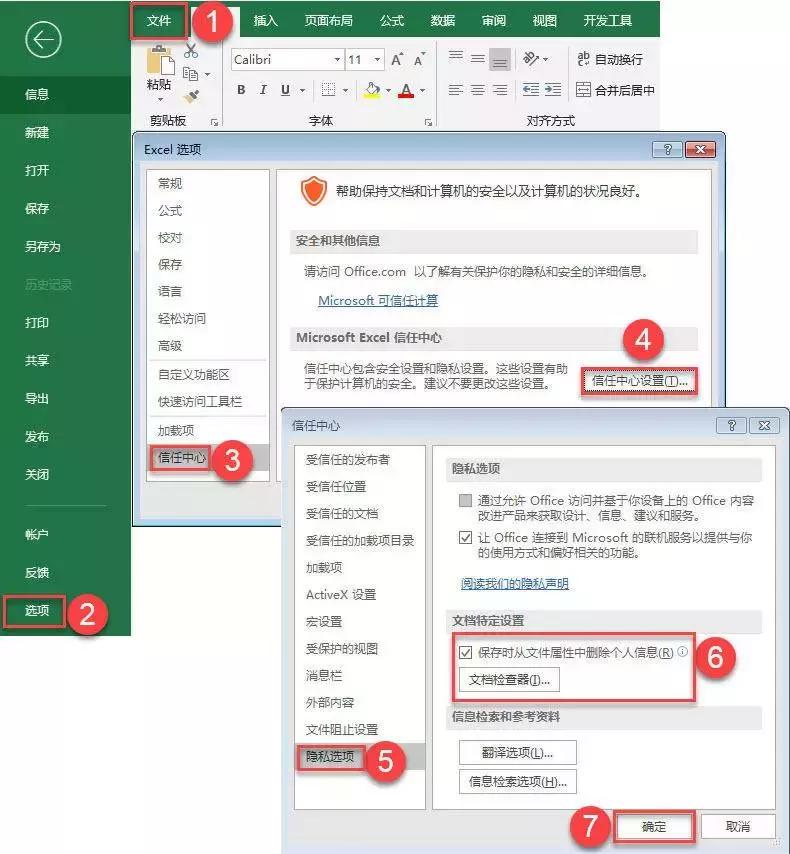
Task: Click the 信息检索选项 button
Action: [518, 782]
